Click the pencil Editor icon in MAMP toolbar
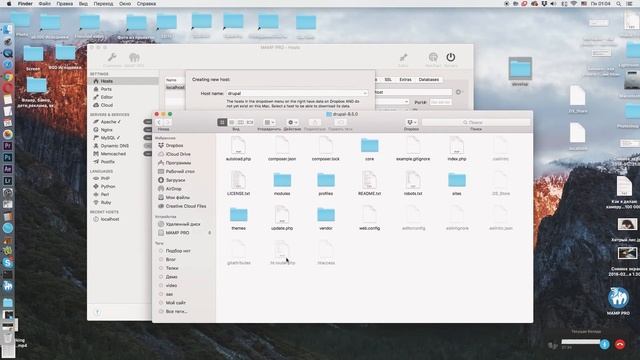This screenshot has height=360, width=640. tap(403, 58)
